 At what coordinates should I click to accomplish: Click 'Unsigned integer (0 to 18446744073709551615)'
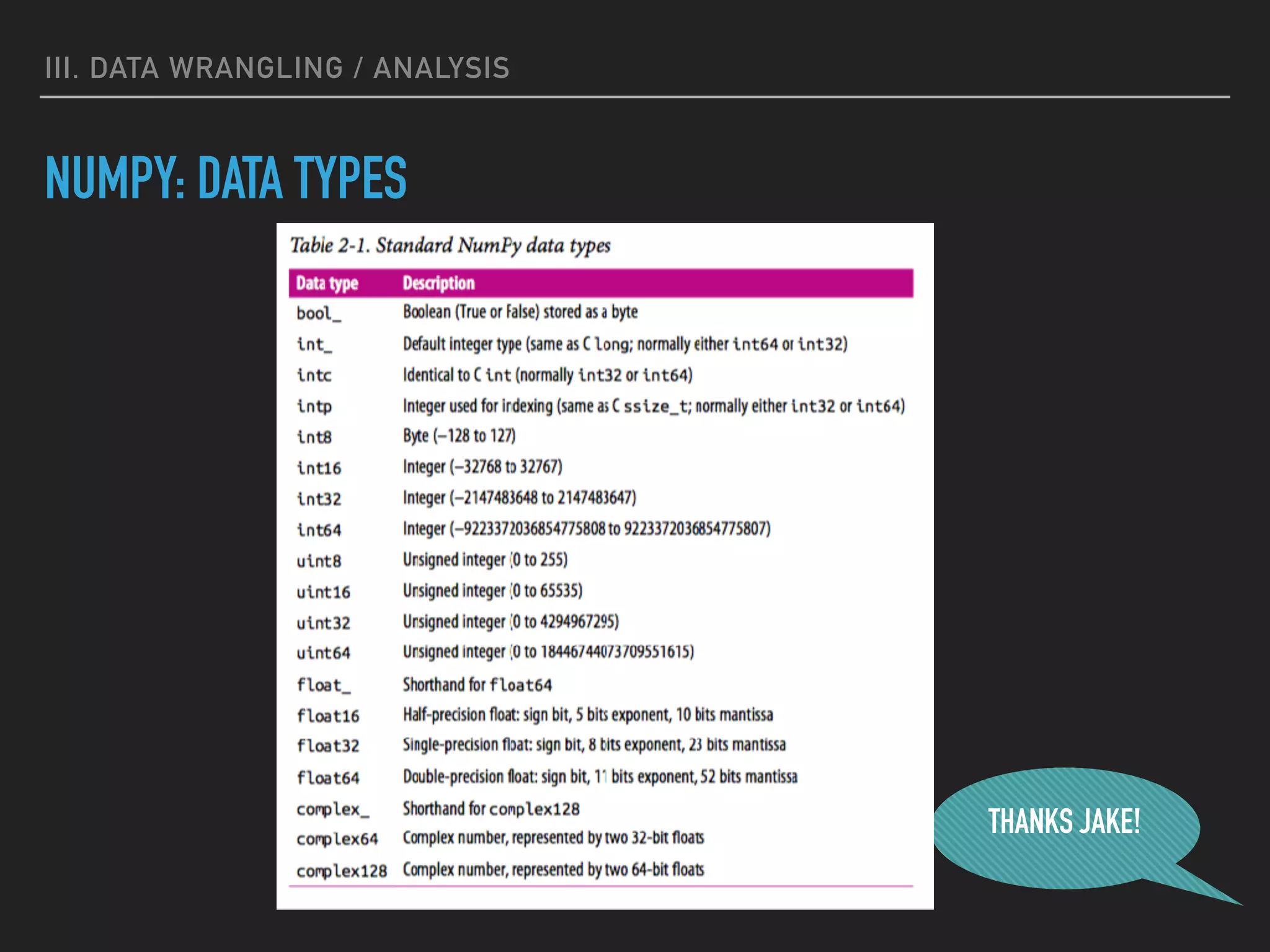point(548,652)
